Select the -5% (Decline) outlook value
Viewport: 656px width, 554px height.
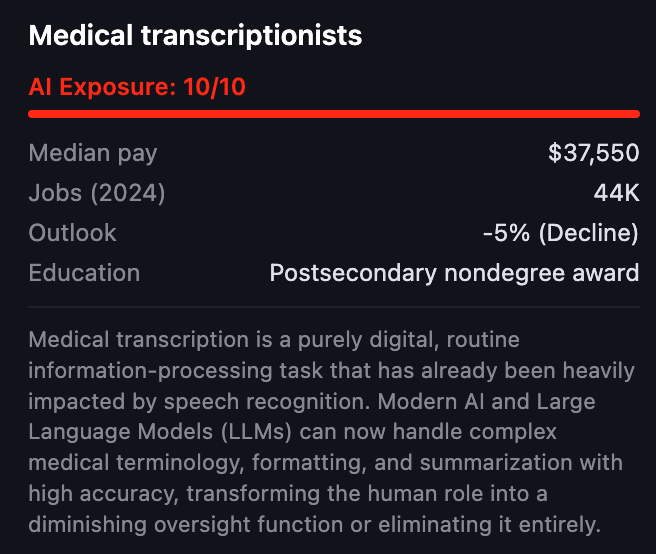(560, 233)
